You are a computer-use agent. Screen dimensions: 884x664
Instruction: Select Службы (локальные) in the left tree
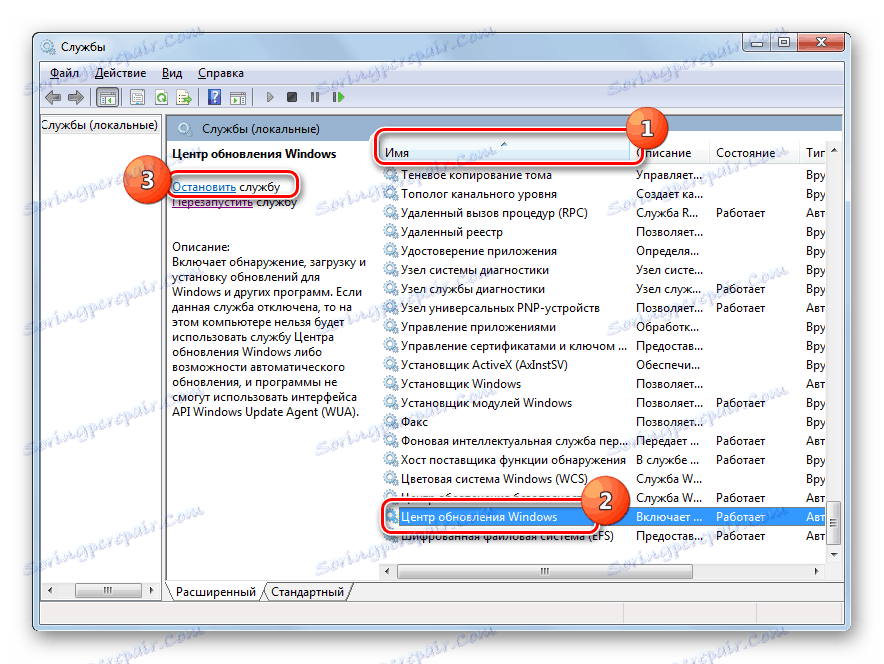coord(100,125)
